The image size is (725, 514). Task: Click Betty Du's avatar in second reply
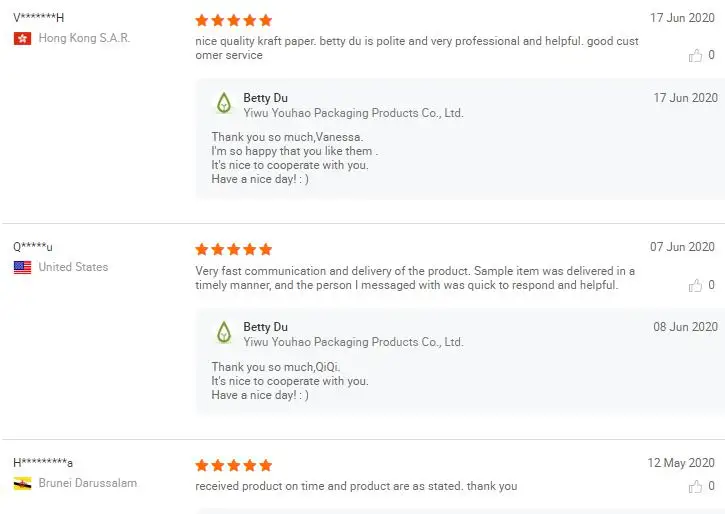pyautogui.click(x=224, y=332)
